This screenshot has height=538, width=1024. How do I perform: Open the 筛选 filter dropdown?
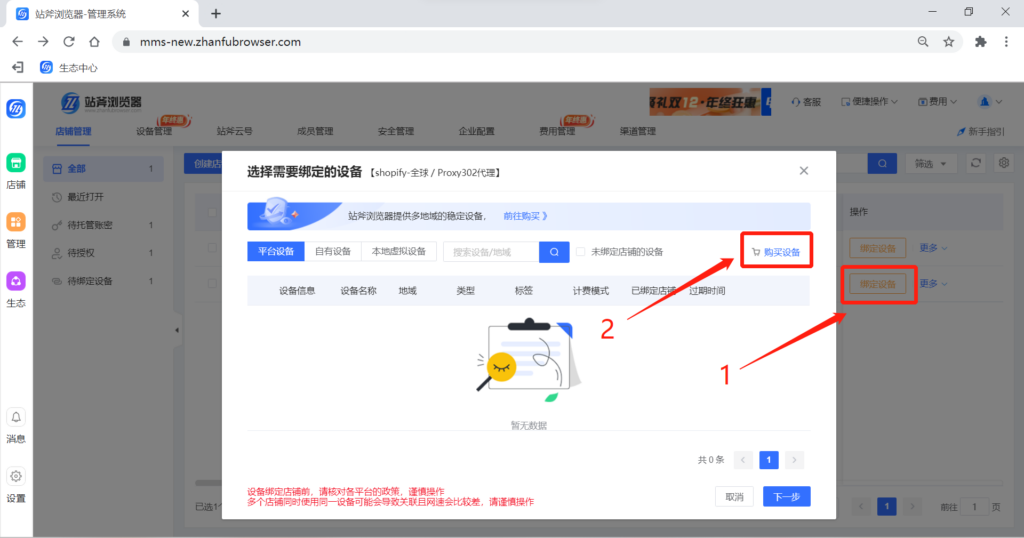pos(931,164)
